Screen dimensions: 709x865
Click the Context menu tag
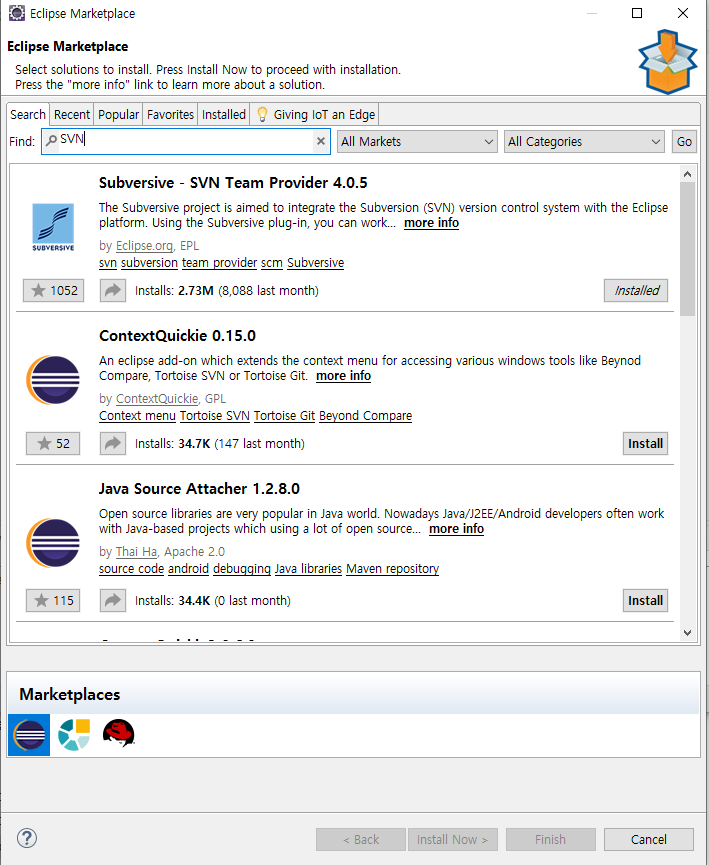(x=137, y=415)
